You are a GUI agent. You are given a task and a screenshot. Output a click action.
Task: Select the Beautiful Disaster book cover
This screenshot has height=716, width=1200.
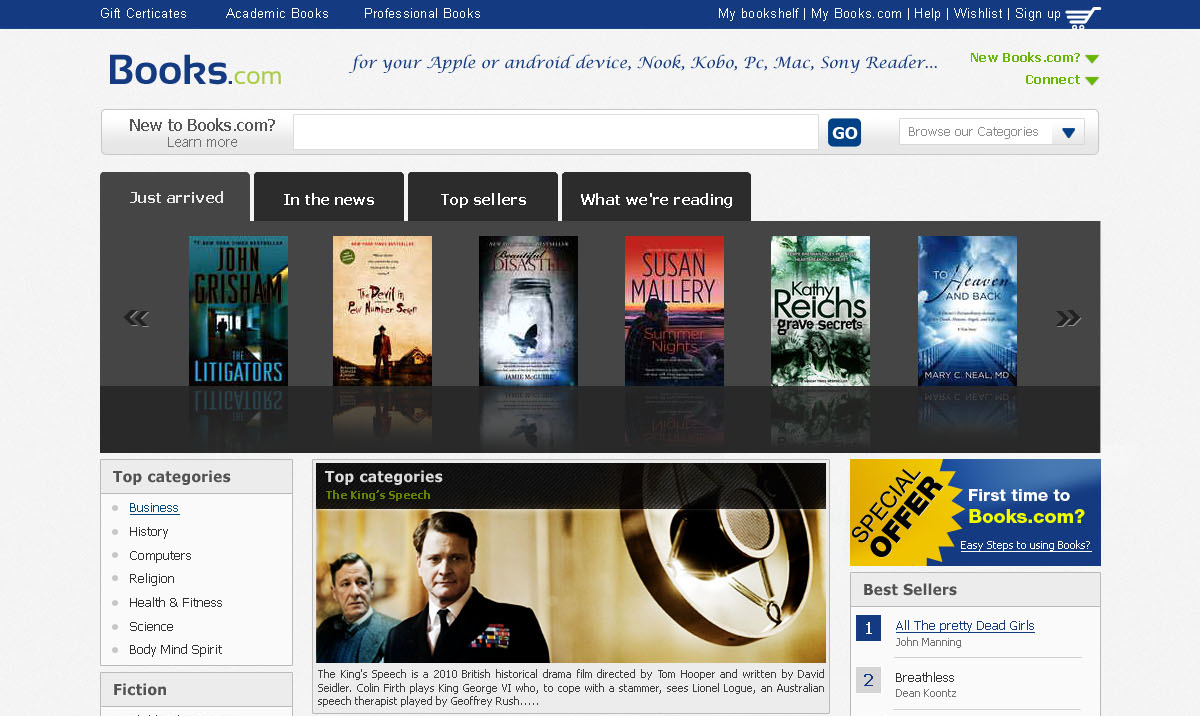[528, 311]
